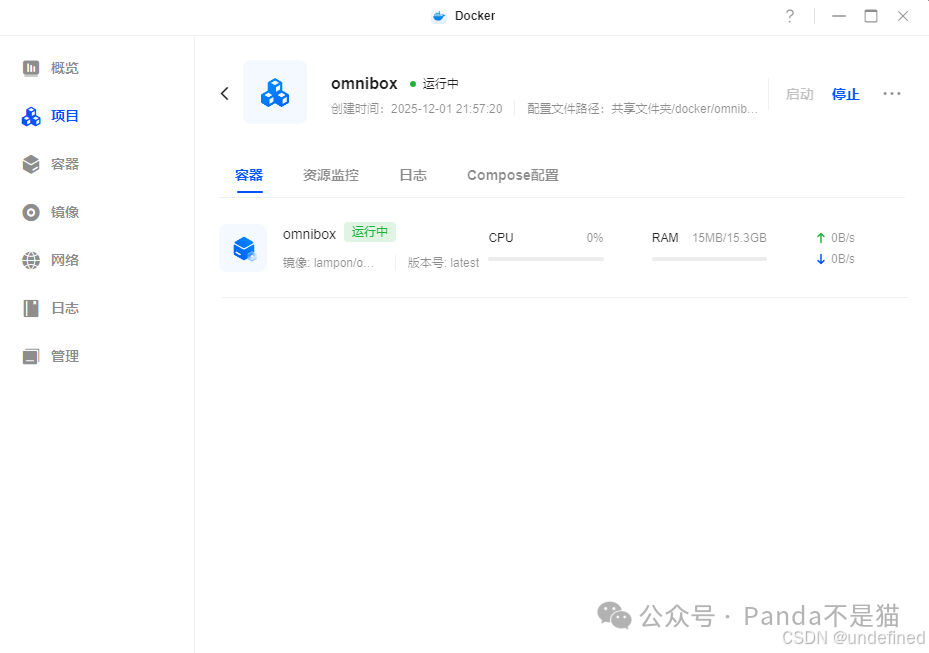Open the 管理 management icon in sidebar
The width and height of the screenshot is (929, 653).
coord(31,356)
